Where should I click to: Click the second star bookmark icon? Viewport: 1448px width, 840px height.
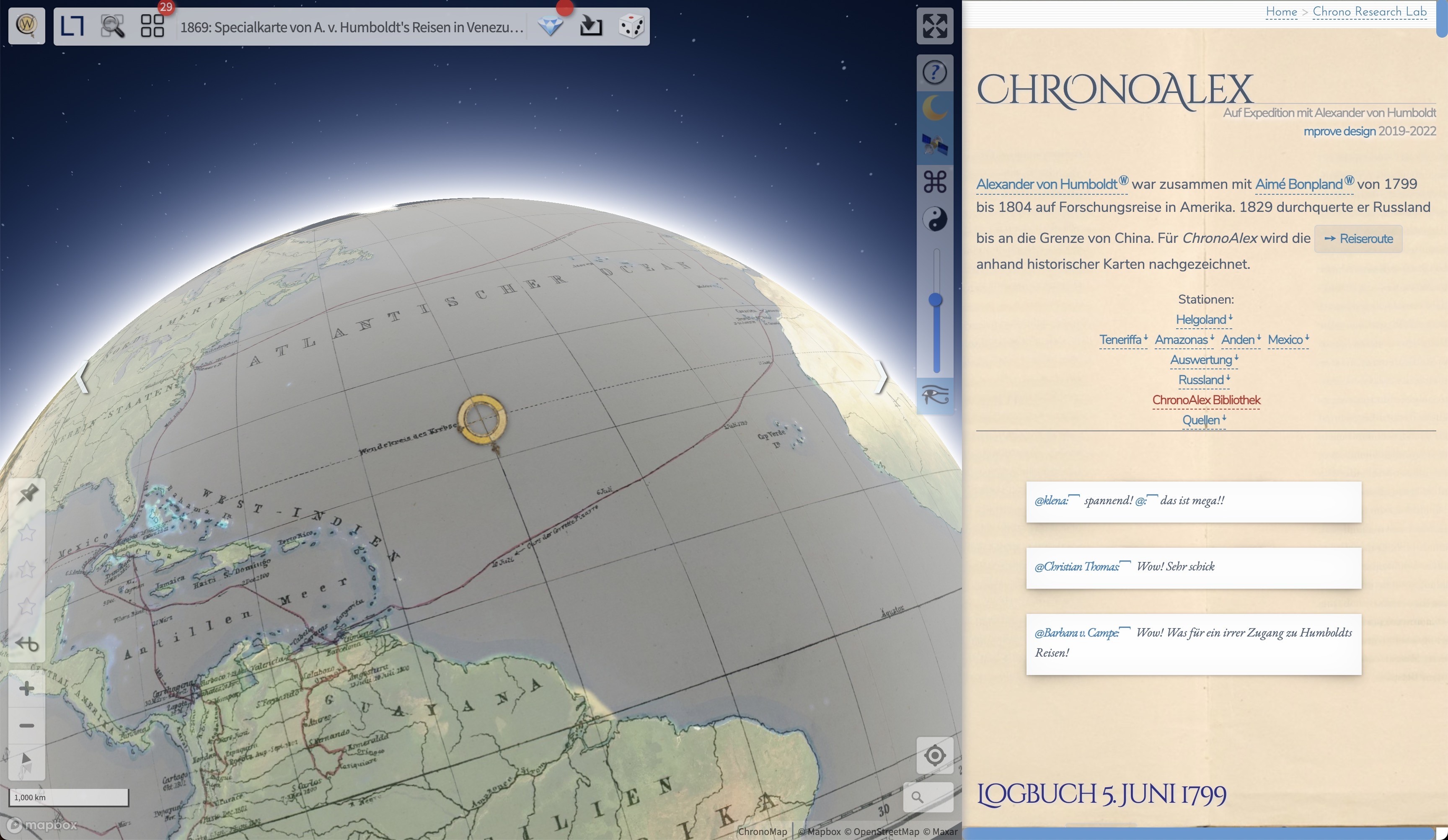point(27,569)
